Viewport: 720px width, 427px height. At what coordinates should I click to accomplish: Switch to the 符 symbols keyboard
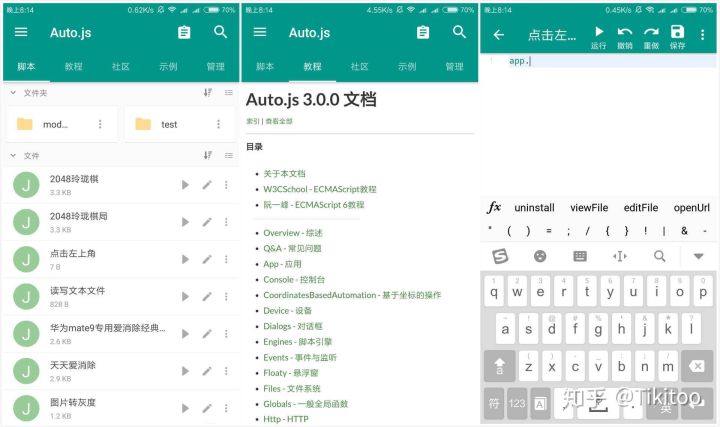pos(494,403)
